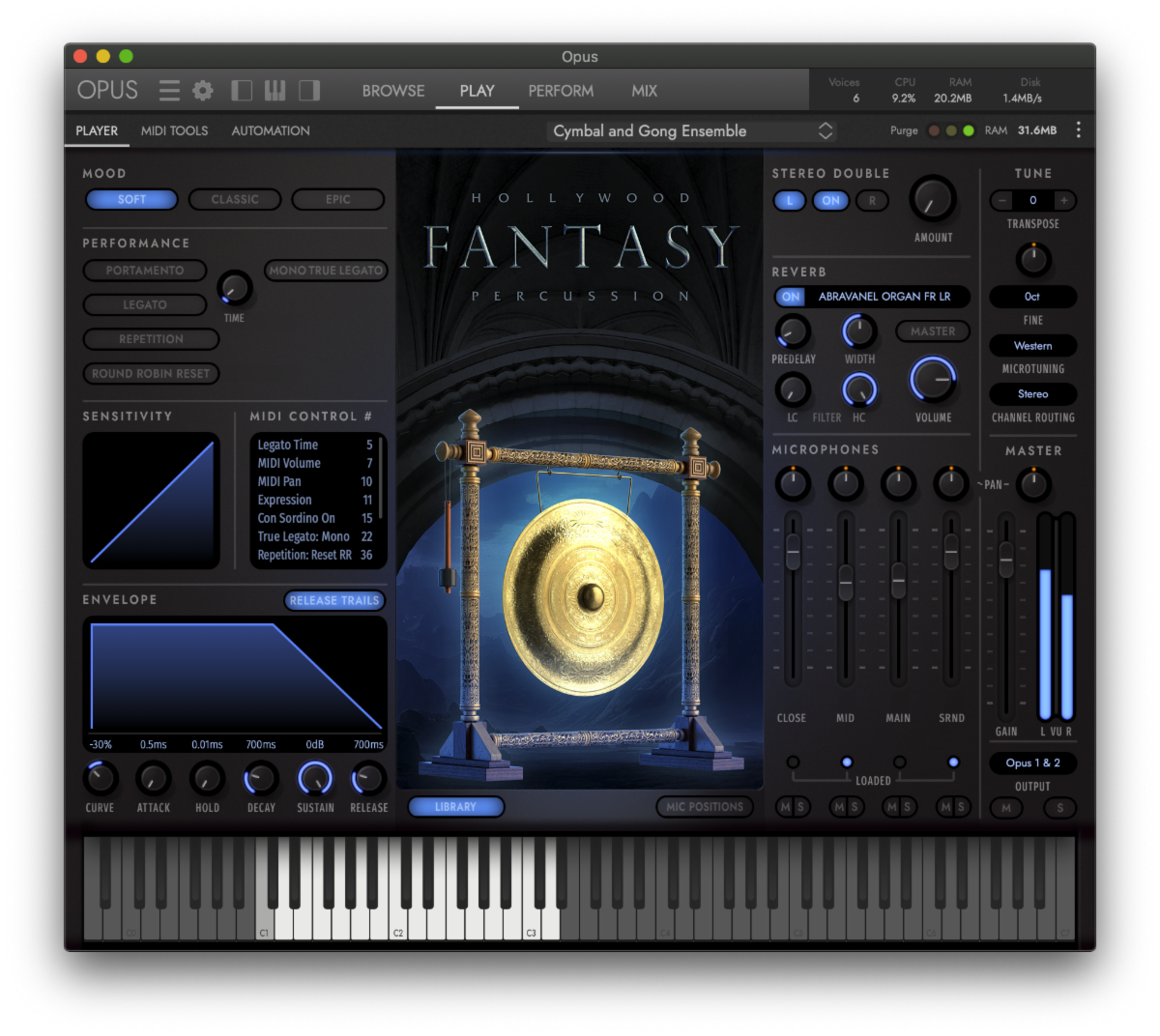Select the CLASSIC mood
Viewport: 1160px width, 1036px height.
click(235, 199)
